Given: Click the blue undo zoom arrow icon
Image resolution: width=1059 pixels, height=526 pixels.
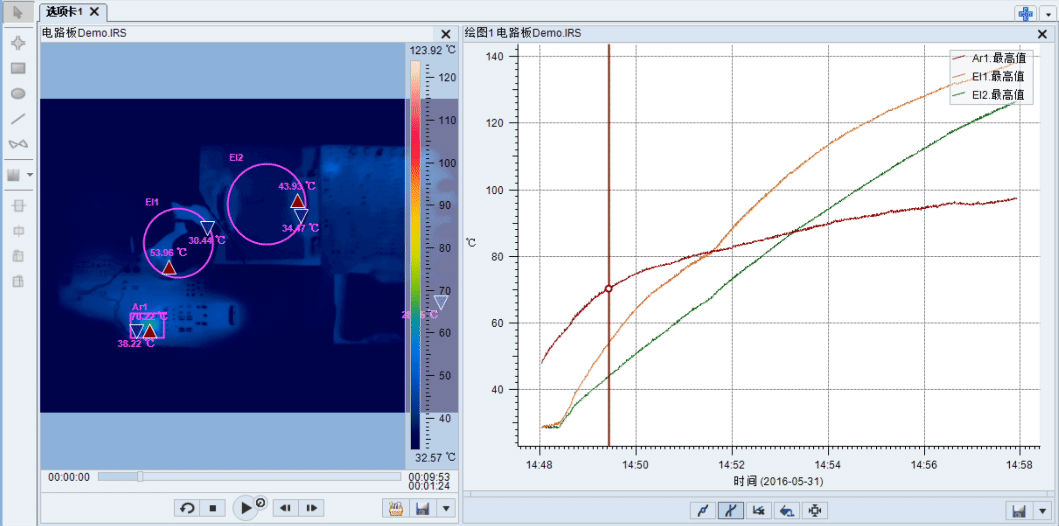Looking at the screenshot, I should point(787,511).
